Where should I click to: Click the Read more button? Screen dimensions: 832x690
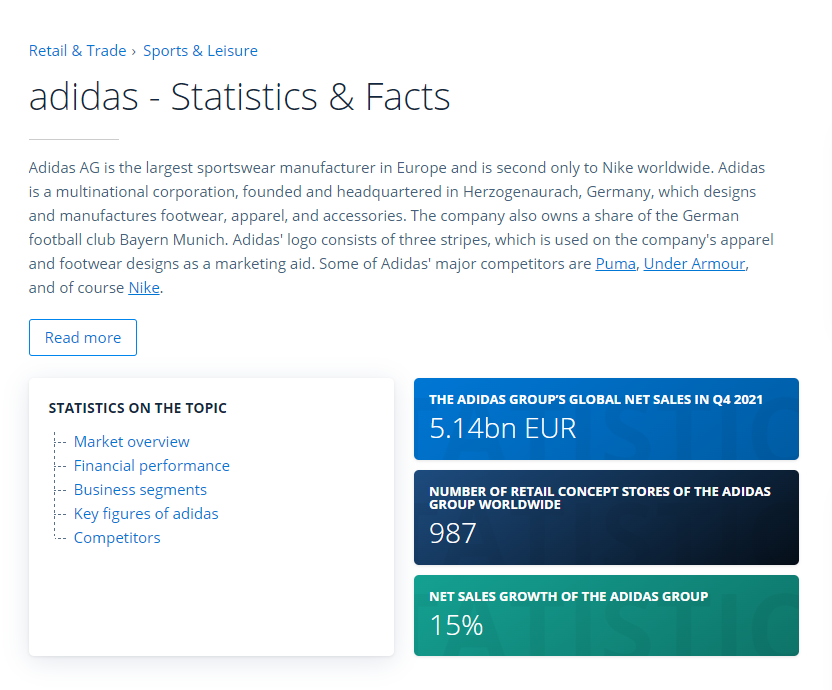pos(83,338)
